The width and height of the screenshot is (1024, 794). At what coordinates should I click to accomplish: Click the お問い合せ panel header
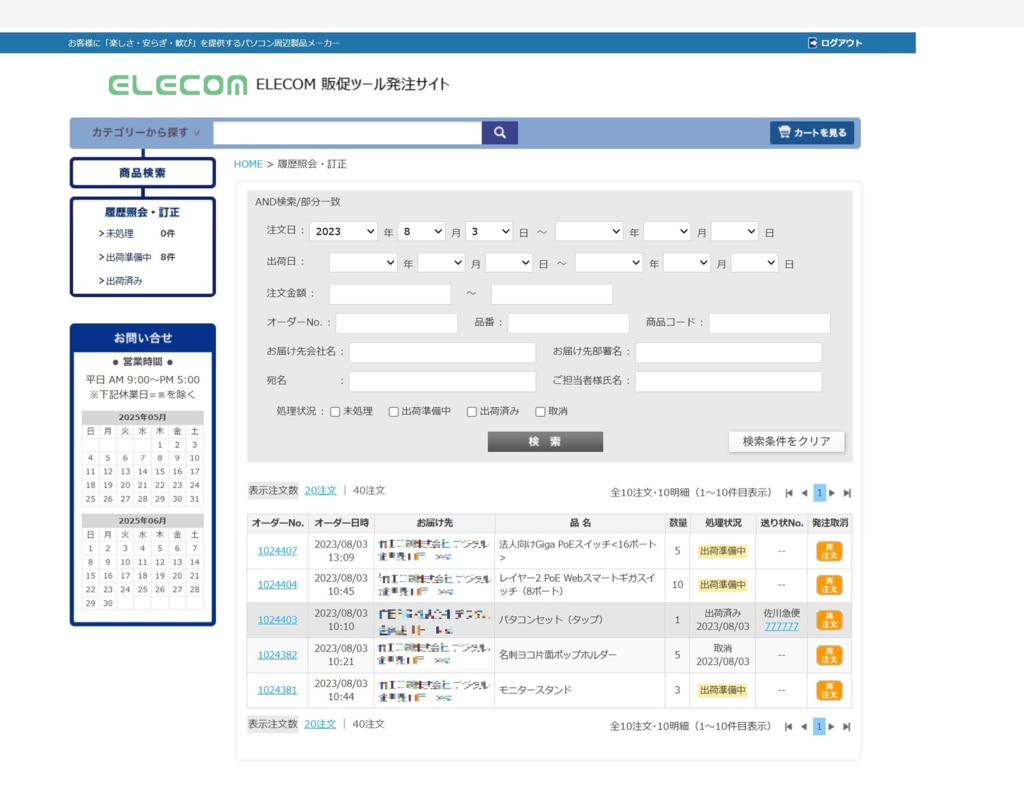142,338
